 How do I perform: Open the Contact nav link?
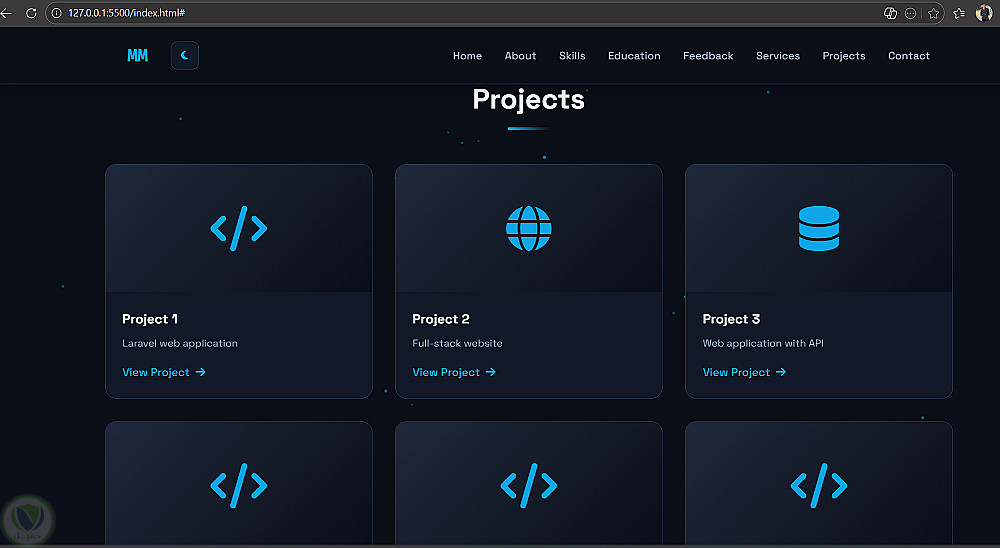(909, 56)
